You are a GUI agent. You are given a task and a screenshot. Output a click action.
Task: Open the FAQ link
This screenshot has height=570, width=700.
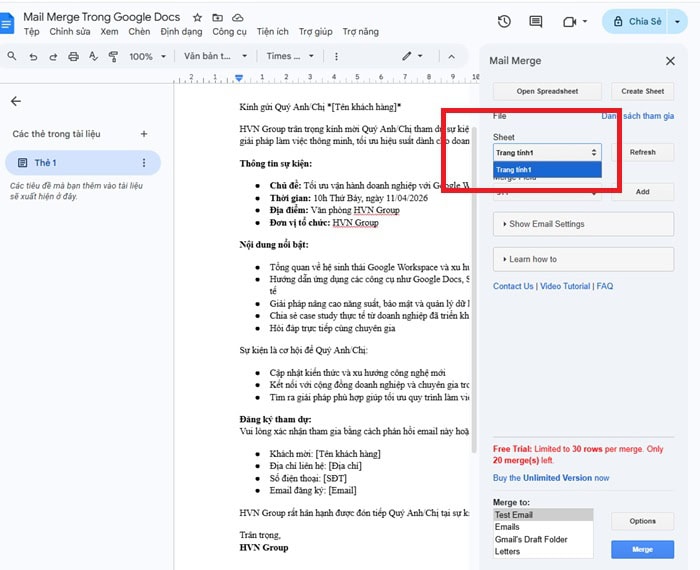tap(604, 286)
